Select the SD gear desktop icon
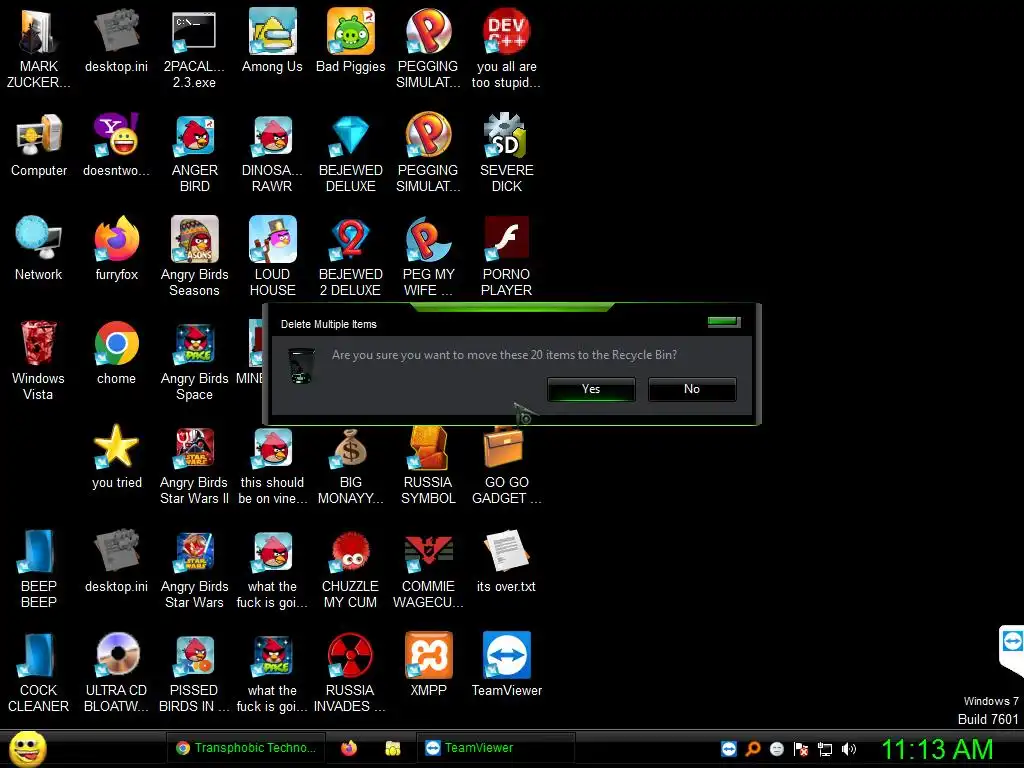Screen dimensions: 1024x768 click(x=506, y=153)
